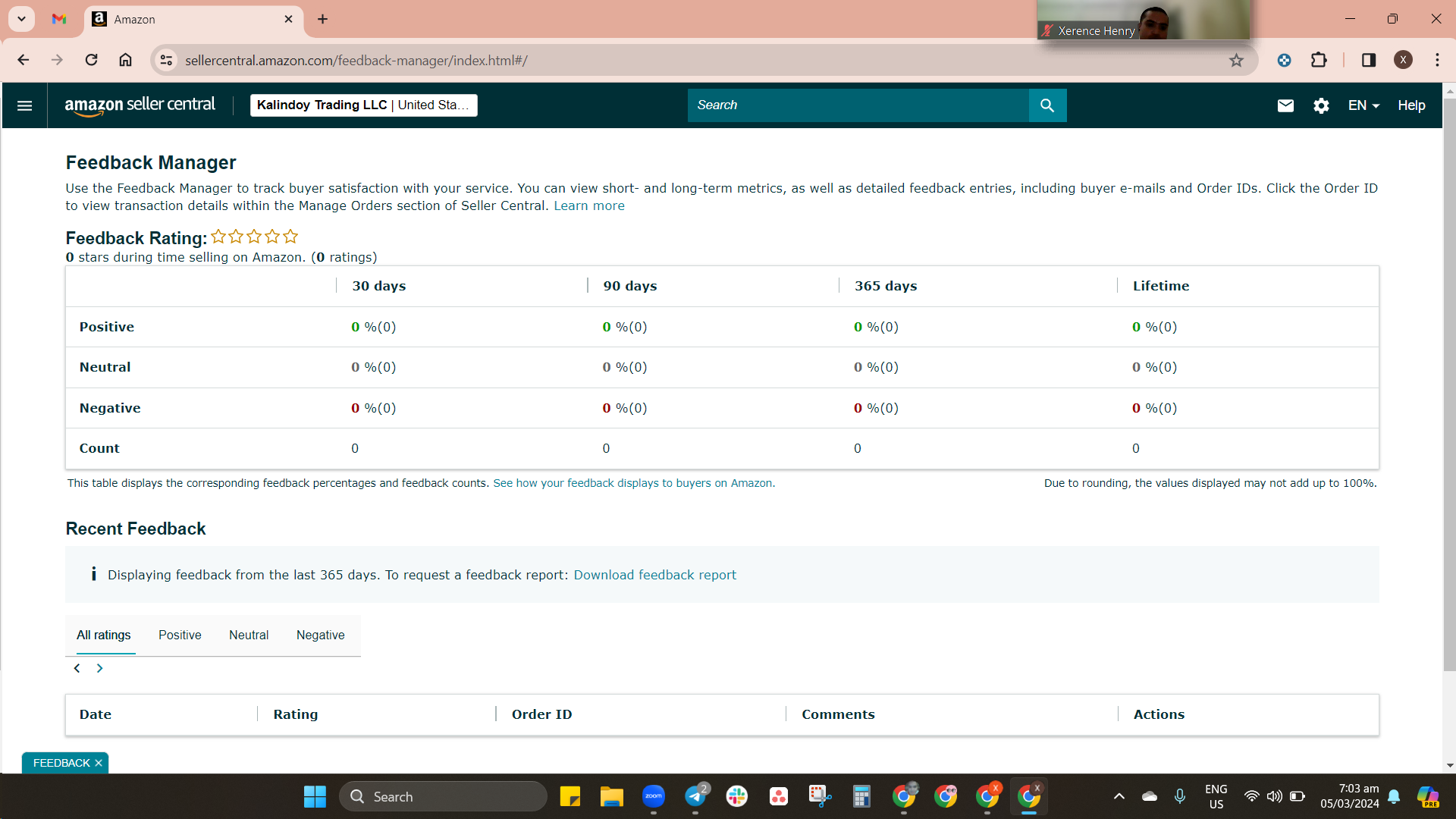This screenshot has width=1456, height=819.
Task: View site information icon in address bar
Action: point(167,60)
